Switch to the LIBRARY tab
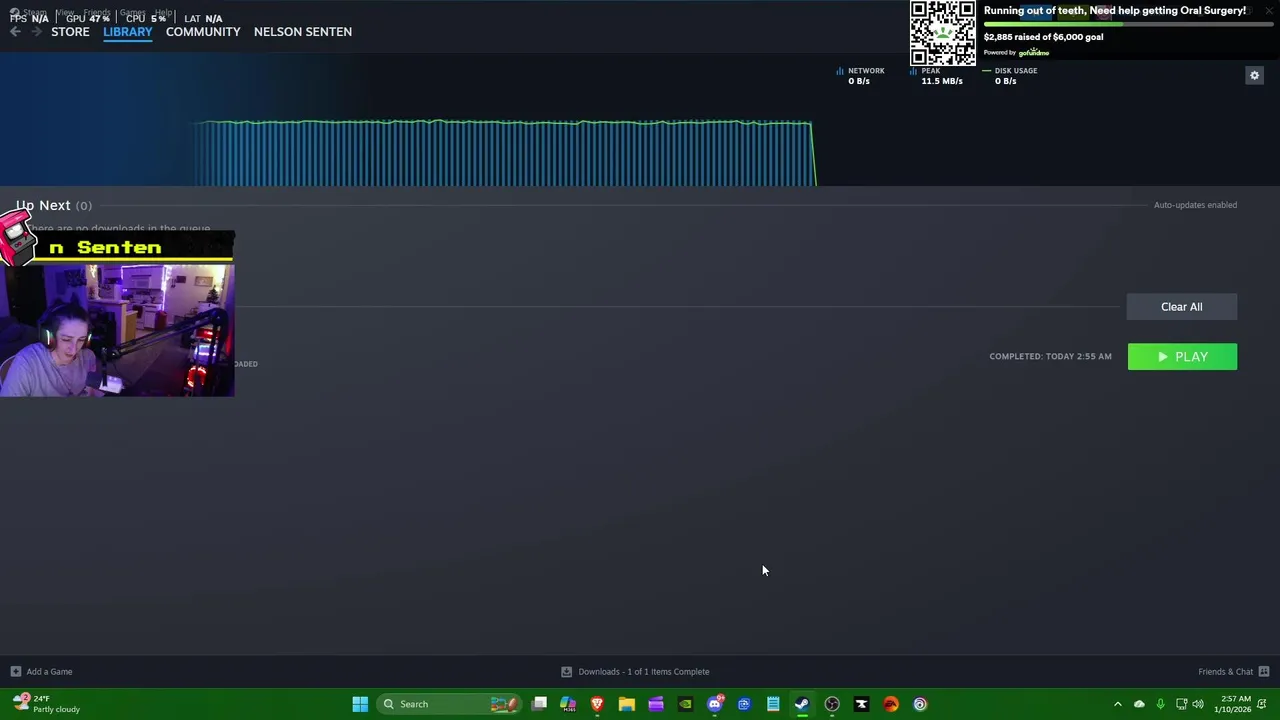 [128, 32]
